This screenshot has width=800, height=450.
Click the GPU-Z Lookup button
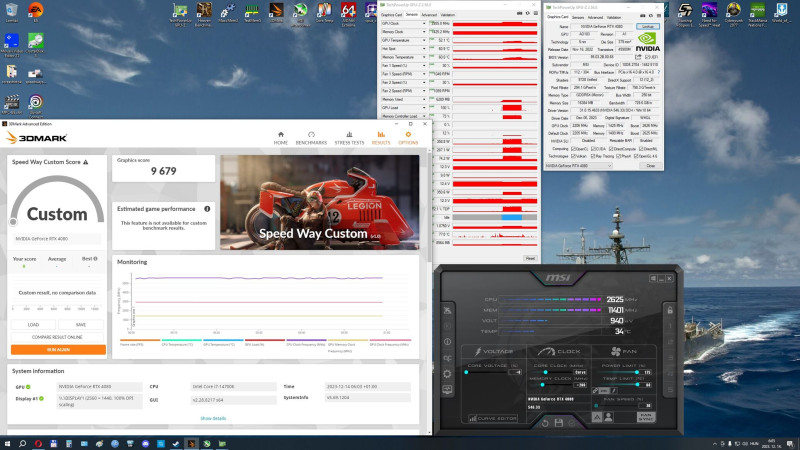tap(648, 26)
